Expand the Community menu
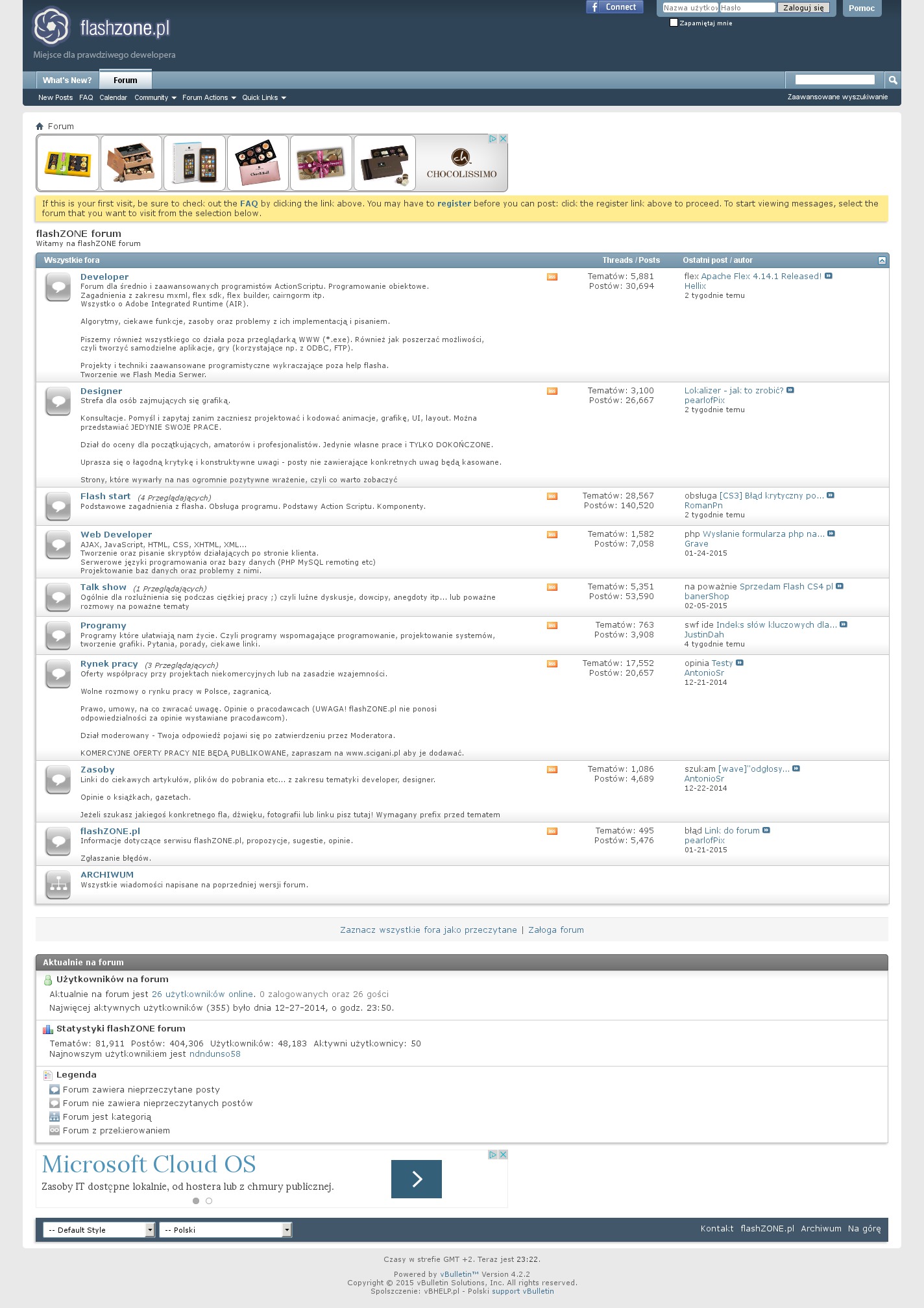Viewport: 924px width, 1308px height. (x=155, y=98)
